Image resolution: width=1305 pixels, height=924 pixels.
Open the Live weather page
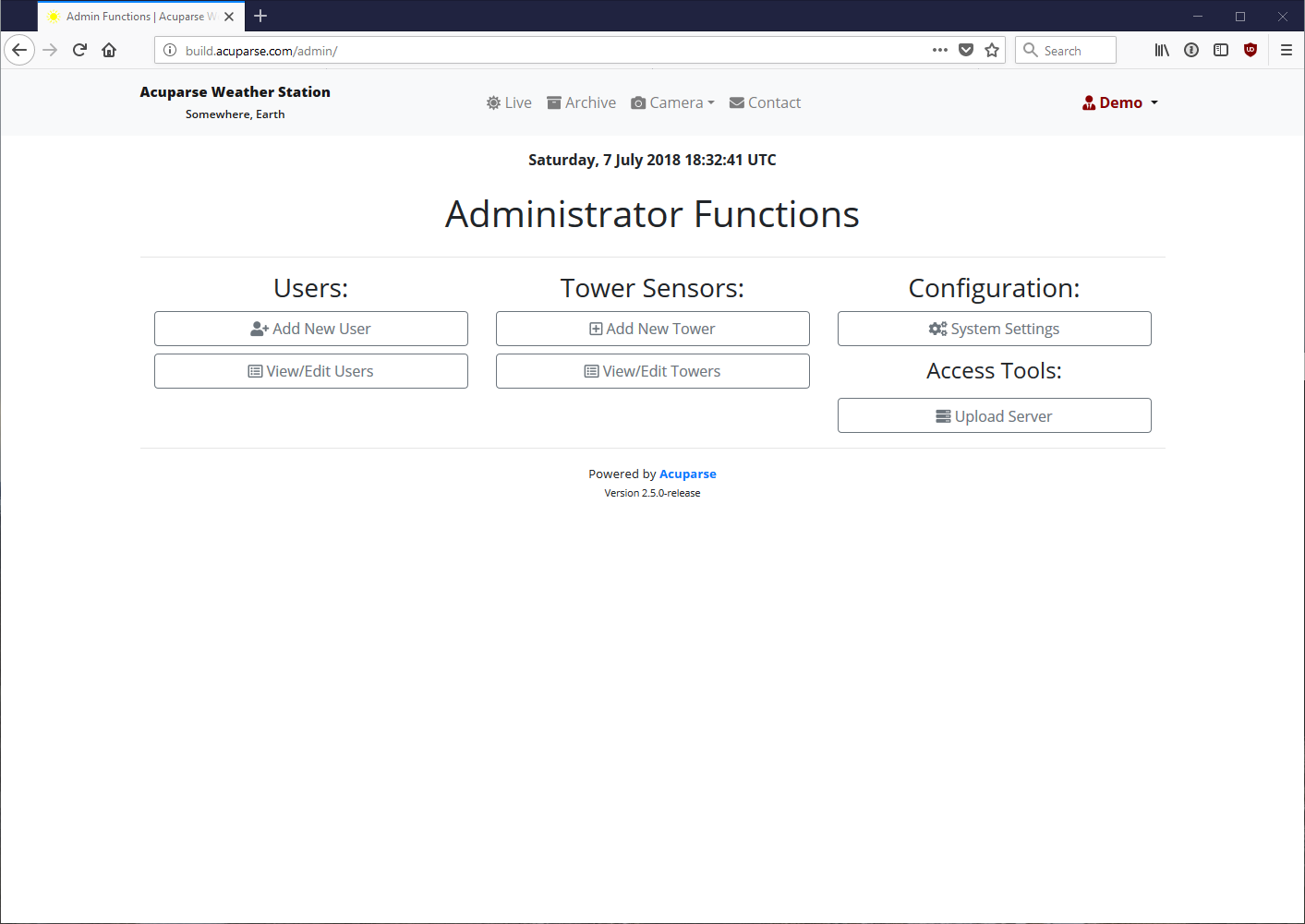(x=509, y=102)
